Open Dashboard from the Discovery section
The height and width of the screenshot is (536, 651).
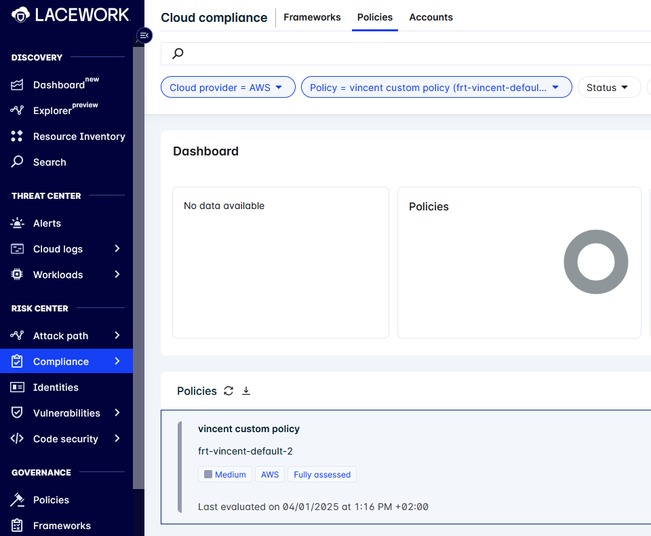pos(59,85)
